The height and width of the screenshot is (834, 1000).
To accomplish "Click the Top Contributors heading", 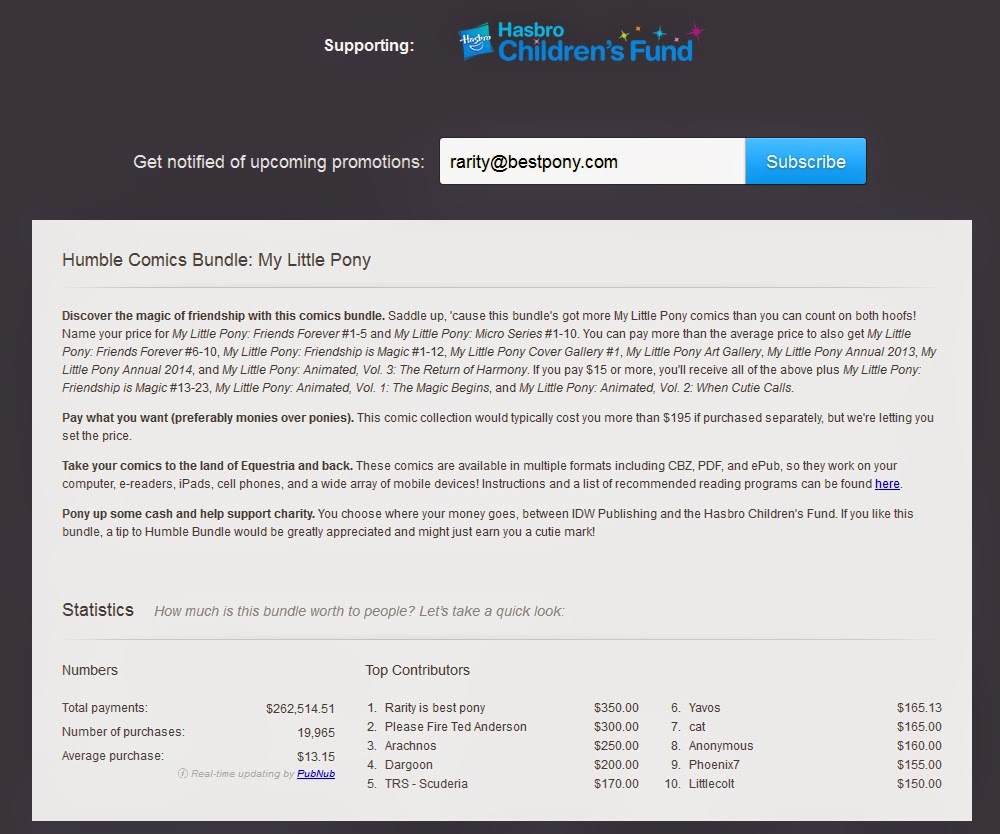I will pos(417,670).
